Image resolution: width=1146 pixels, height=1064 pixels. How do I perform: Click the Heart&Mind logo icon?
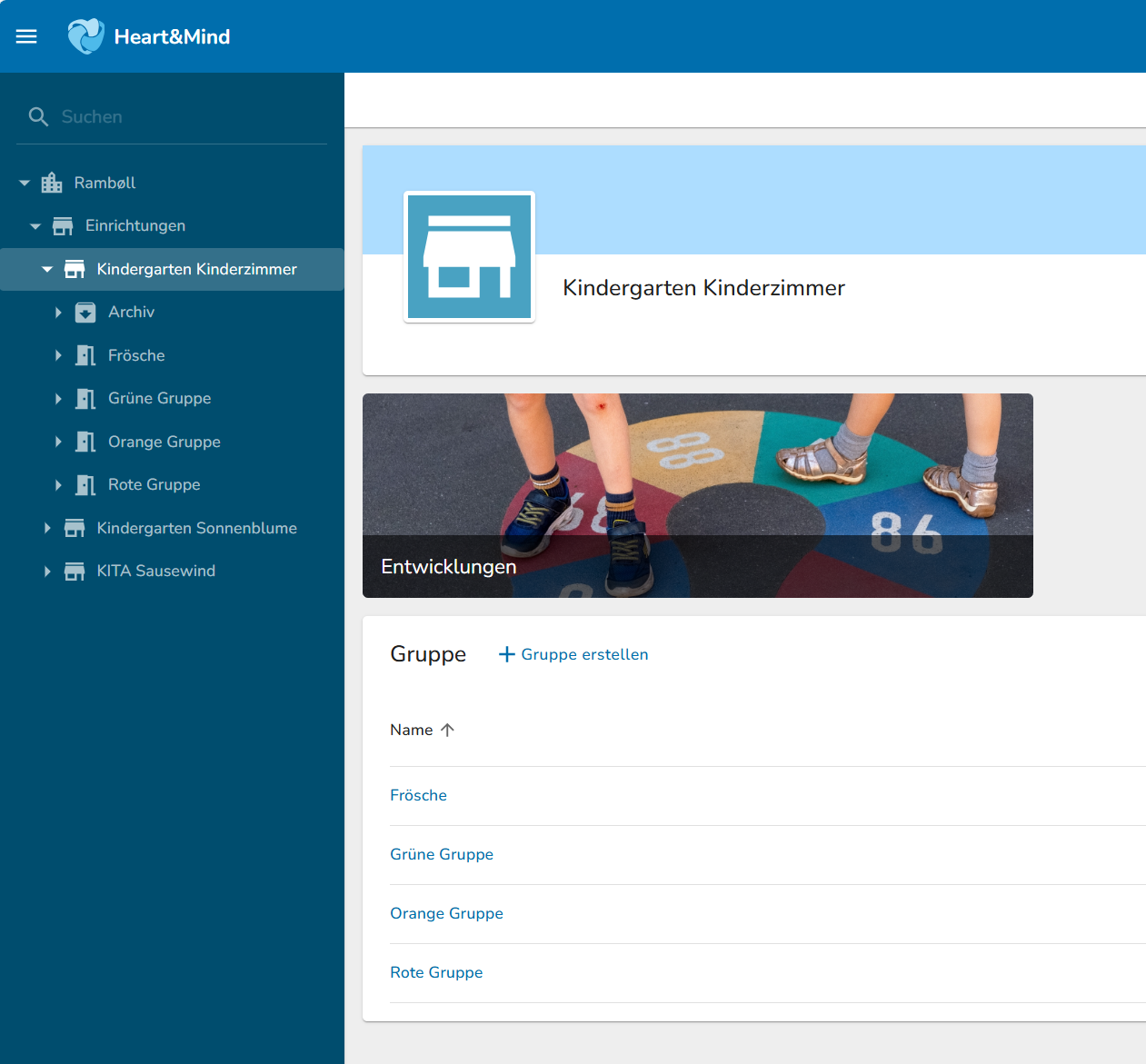point(86,36)
